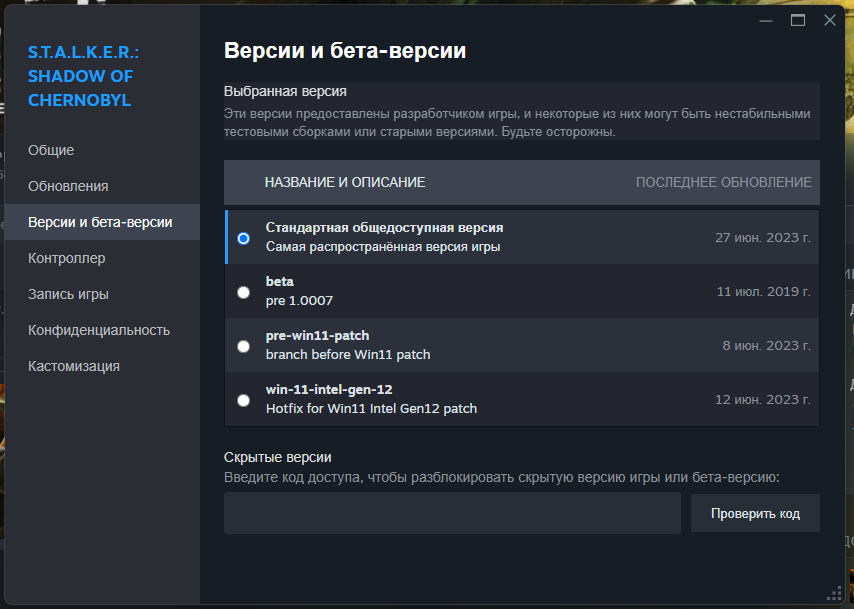
Task: Select the standard public version radio button
Action: click(243, 238)
